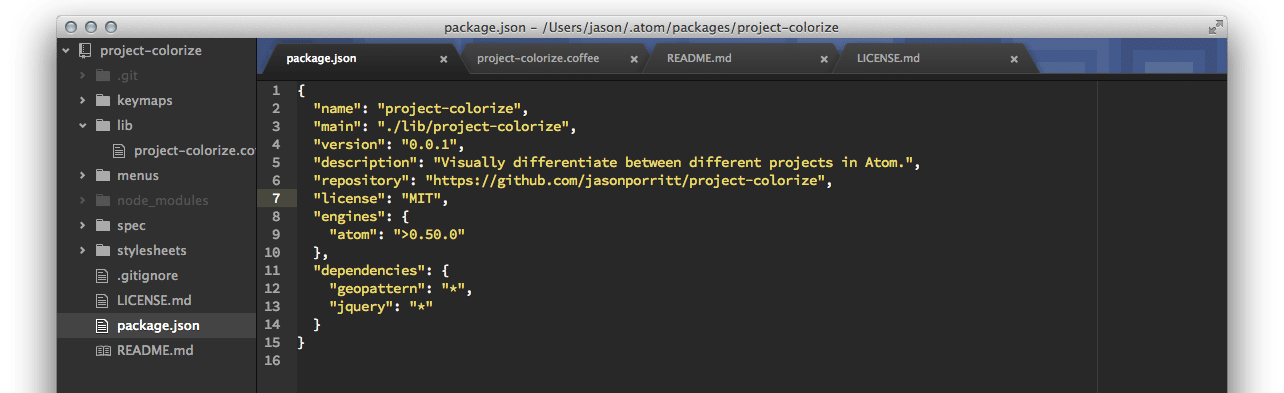Click line number 16 in the gutter

point(272,361)
